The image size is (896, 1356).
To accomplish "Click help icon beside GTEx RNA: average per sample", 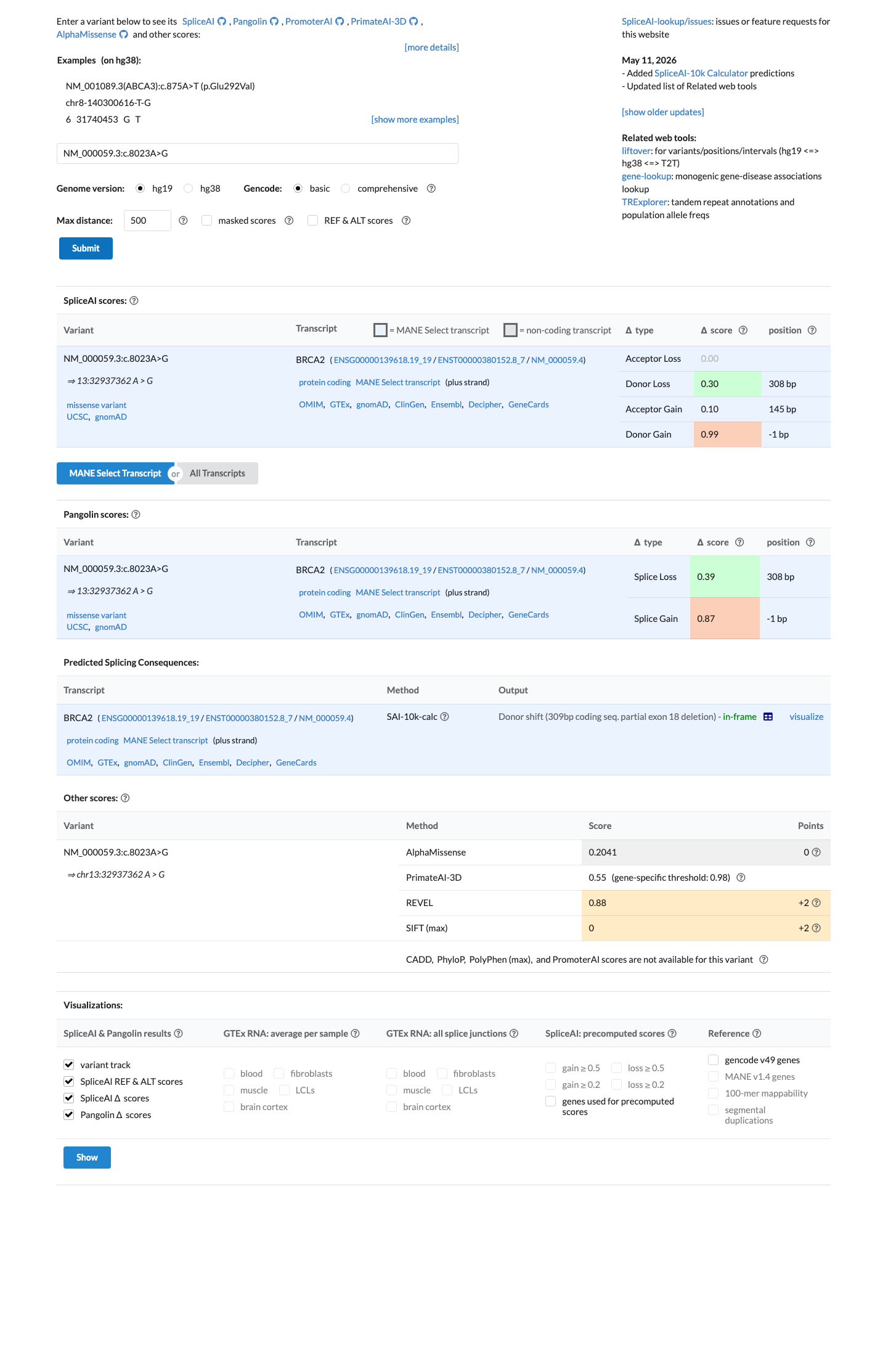I will [356, 1034].
